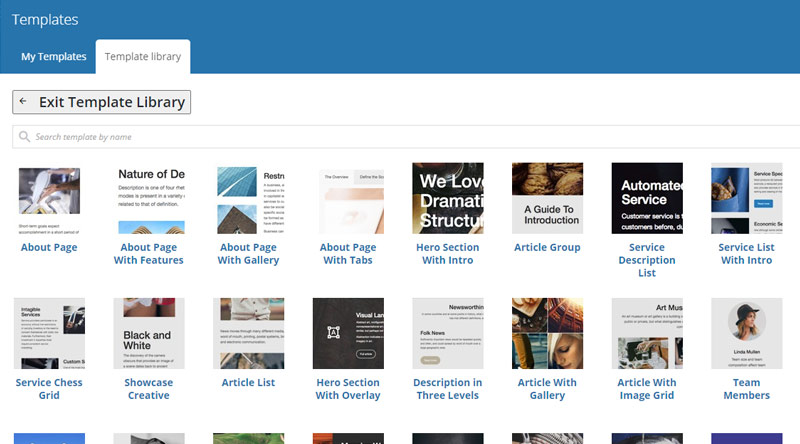Click the Showcase Creative link text

tap(148, 389)
